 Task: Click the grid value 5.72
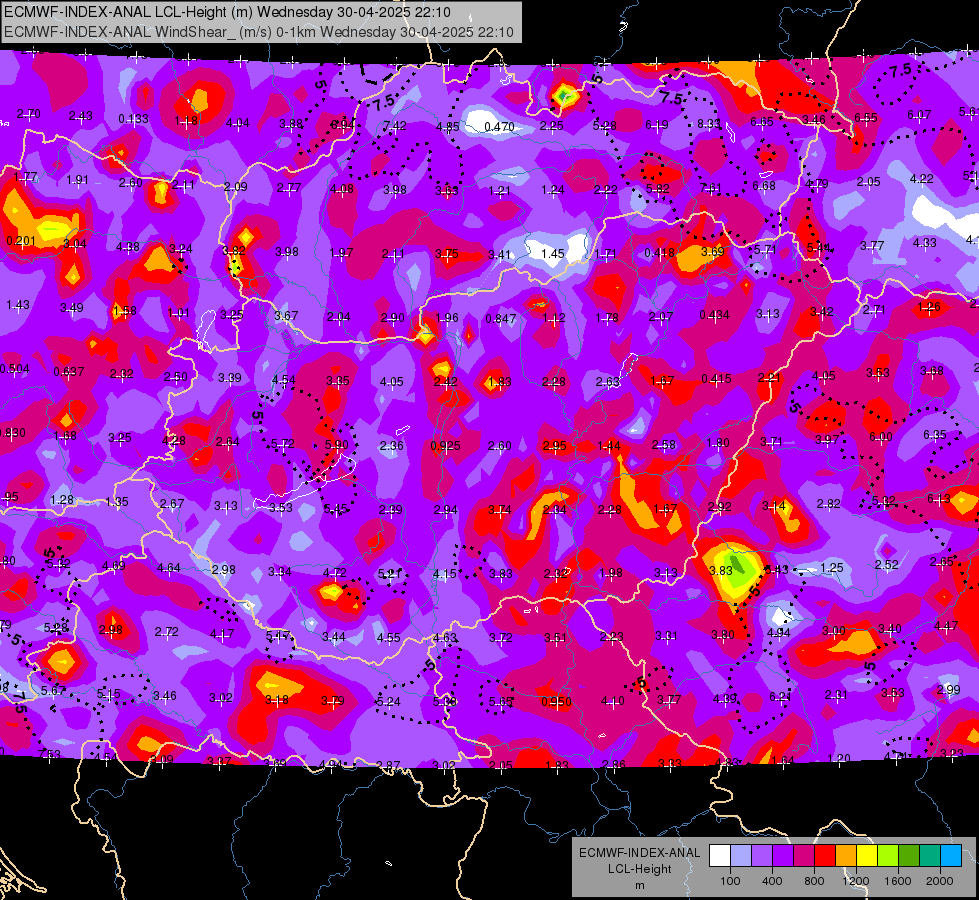point(283,444)
